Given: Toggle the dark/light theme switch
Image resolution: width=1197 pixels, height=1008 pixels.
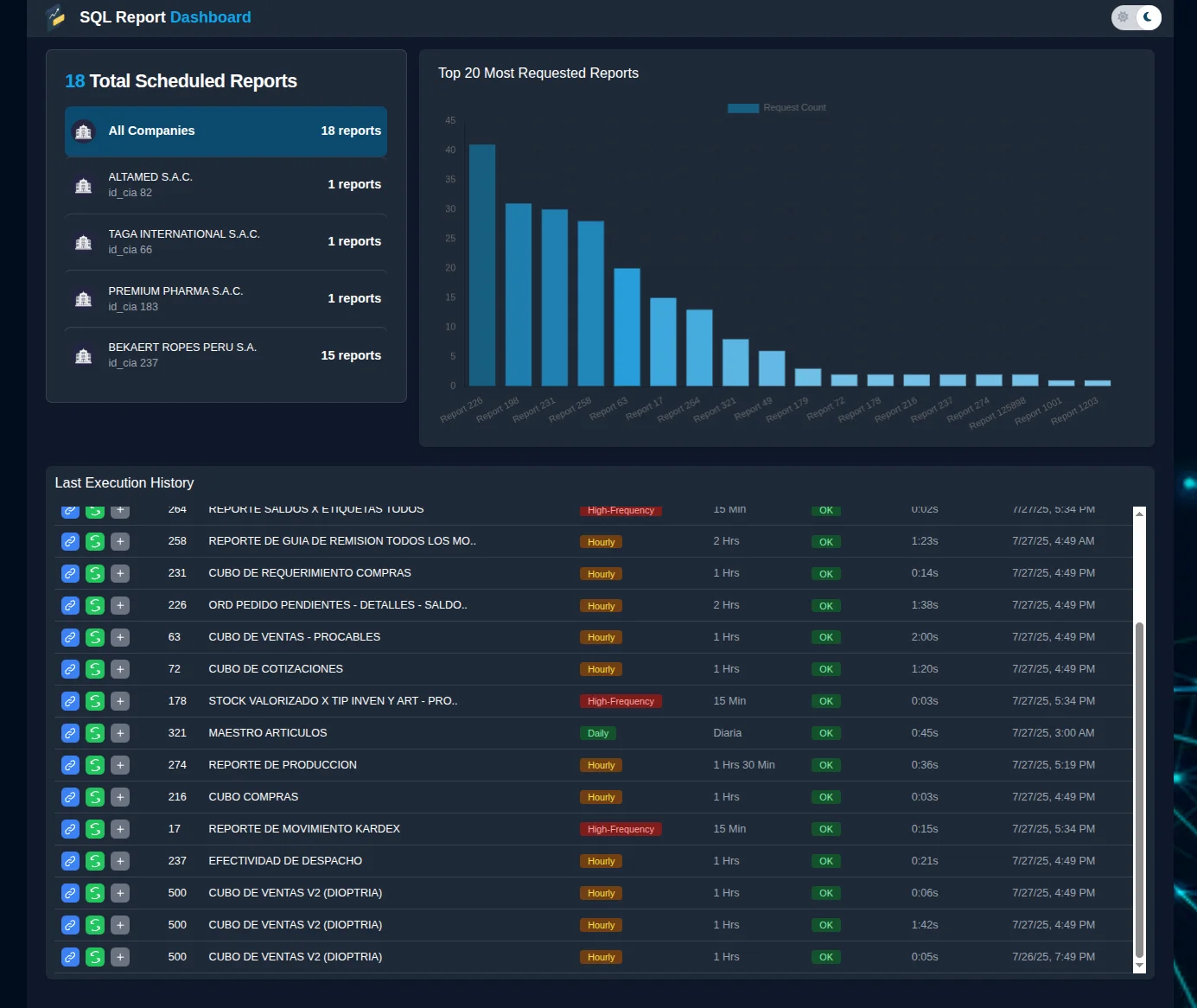Looking at the screenshot, I should [1136, 17].
